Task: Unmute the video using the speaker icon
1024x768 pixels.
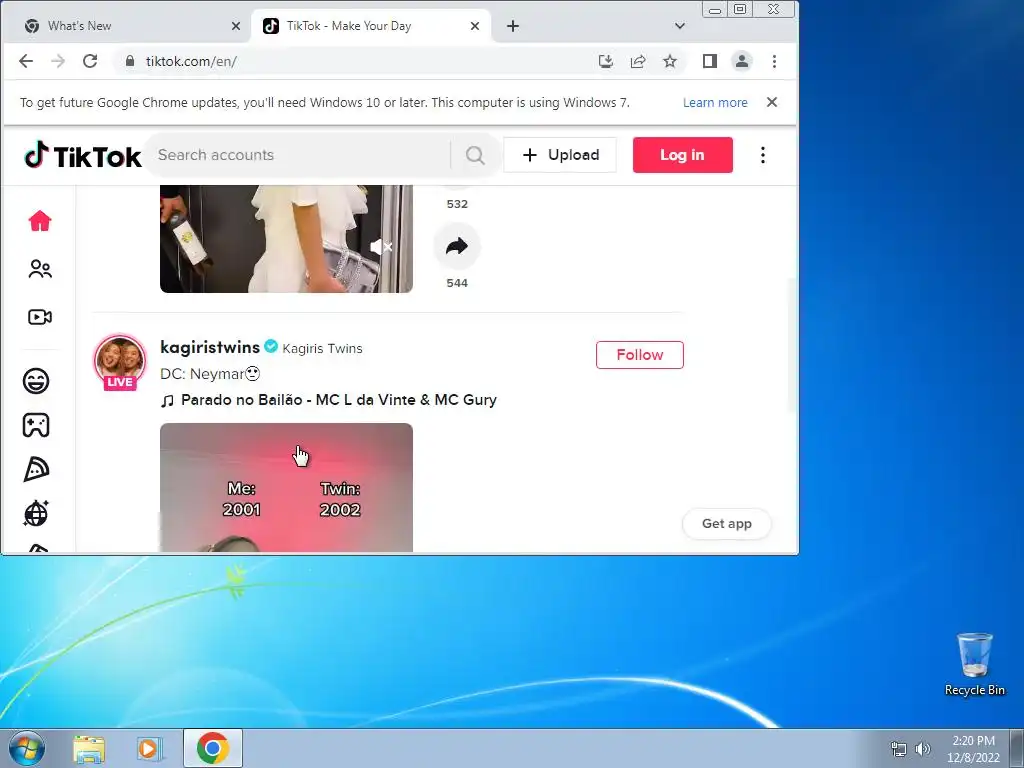Action: click(381, 247)
